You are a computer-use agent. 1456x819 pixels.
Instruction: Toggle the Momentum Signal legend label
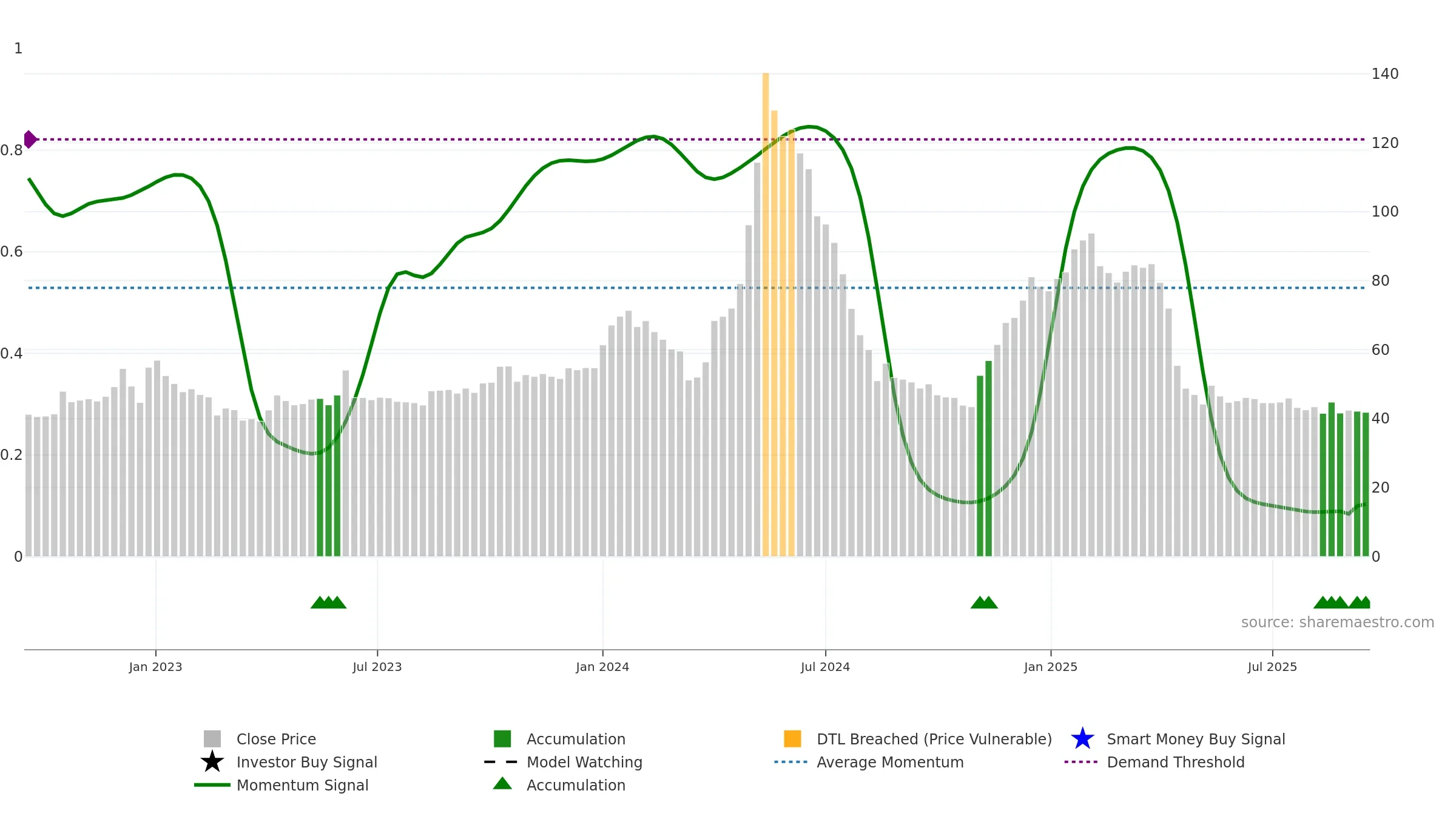pos(303,785)
